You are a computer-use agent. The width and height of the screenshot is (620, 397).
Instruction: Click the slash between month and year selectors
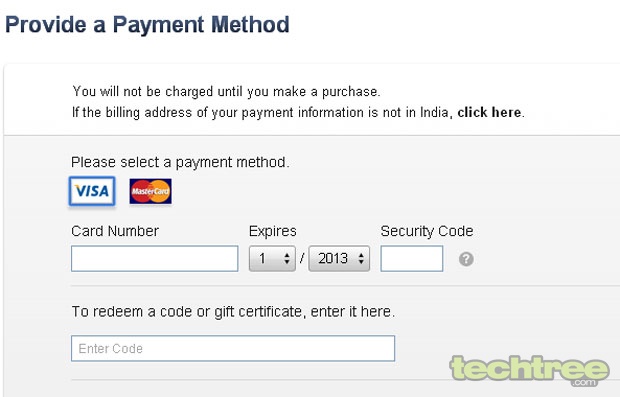click(x=302, y=259)
